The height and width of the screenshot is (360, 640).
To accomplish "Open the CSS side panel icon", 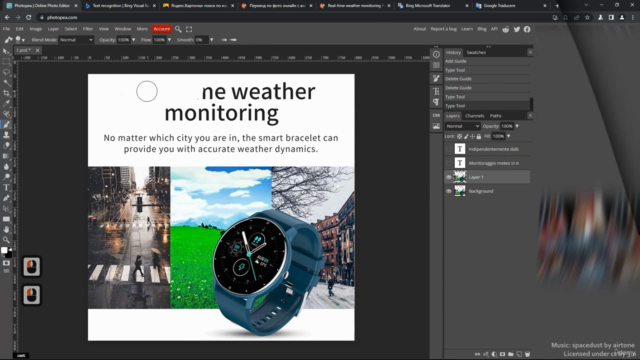I will (436, 116).
